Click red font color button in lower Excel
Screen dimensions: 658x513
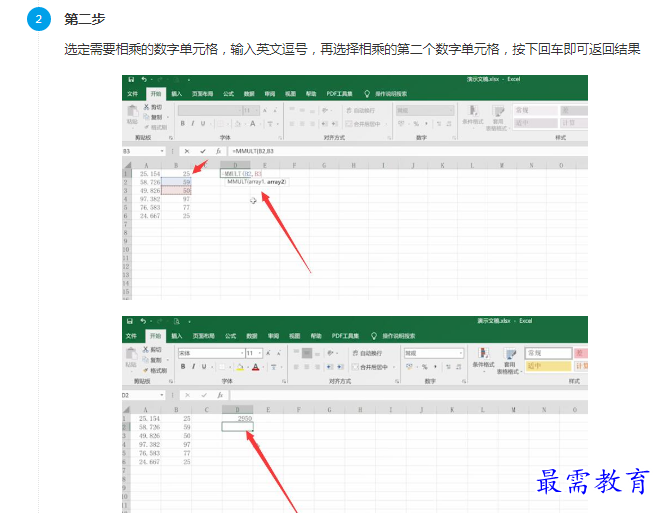(x=256, y=367)
